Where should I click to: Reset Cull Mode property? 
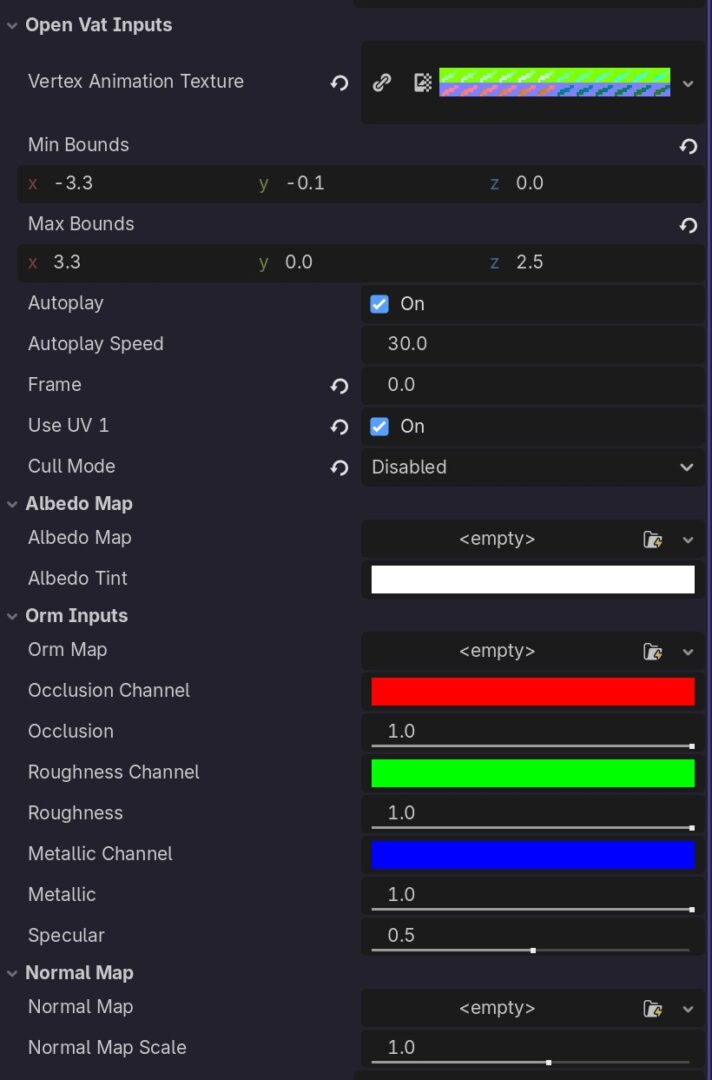click(x=339, y=468)
